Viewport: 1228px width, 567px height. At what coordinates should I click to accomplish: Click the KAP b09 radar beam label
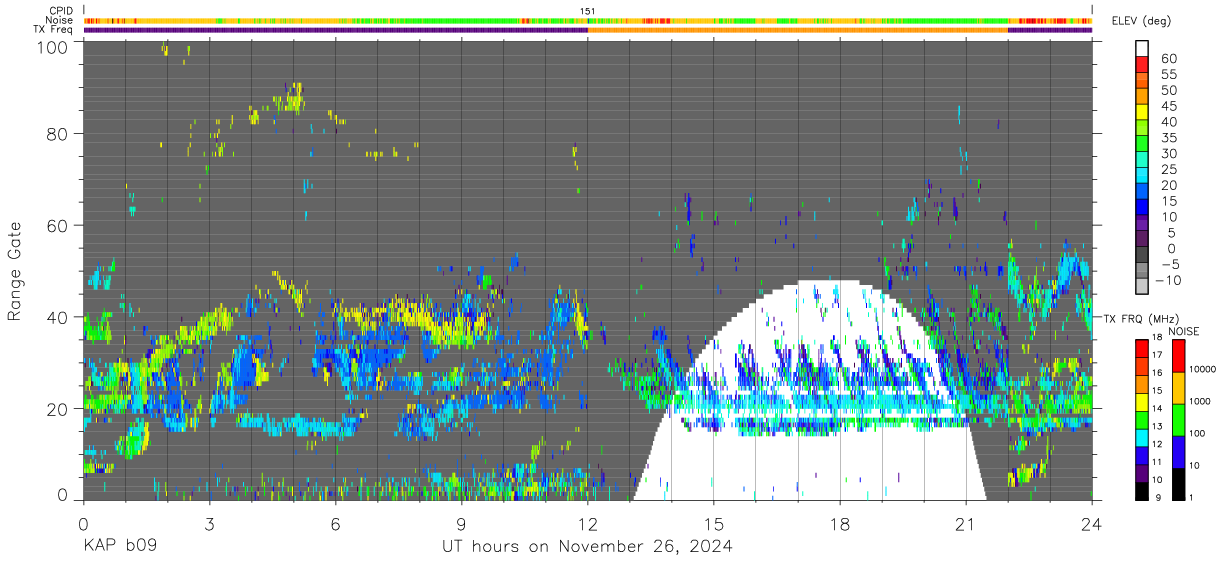[x=119, y=547]
